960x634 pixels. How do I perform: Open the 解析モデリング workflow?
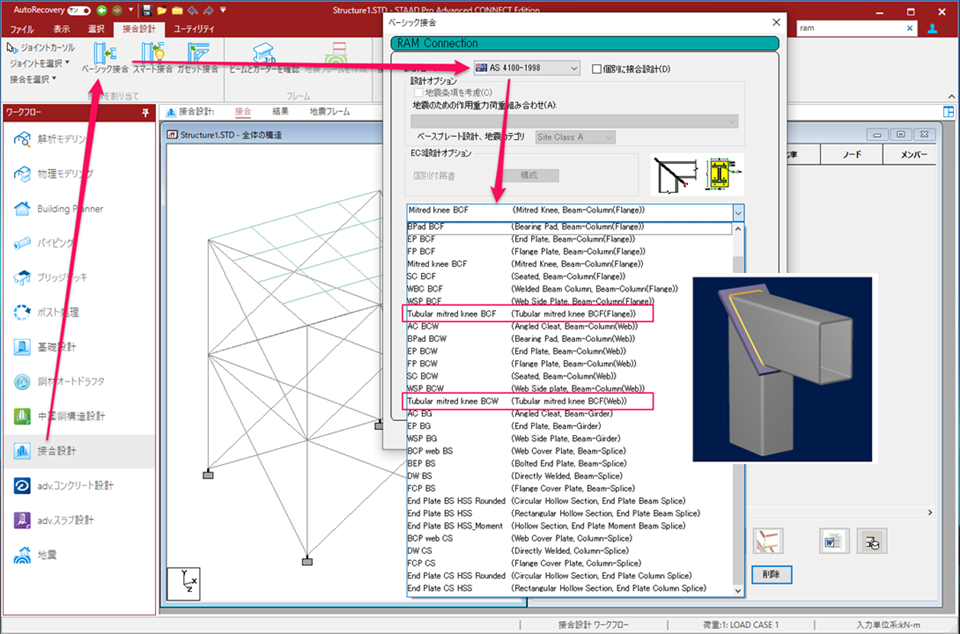pyautogui.click(x=80, y=139)
